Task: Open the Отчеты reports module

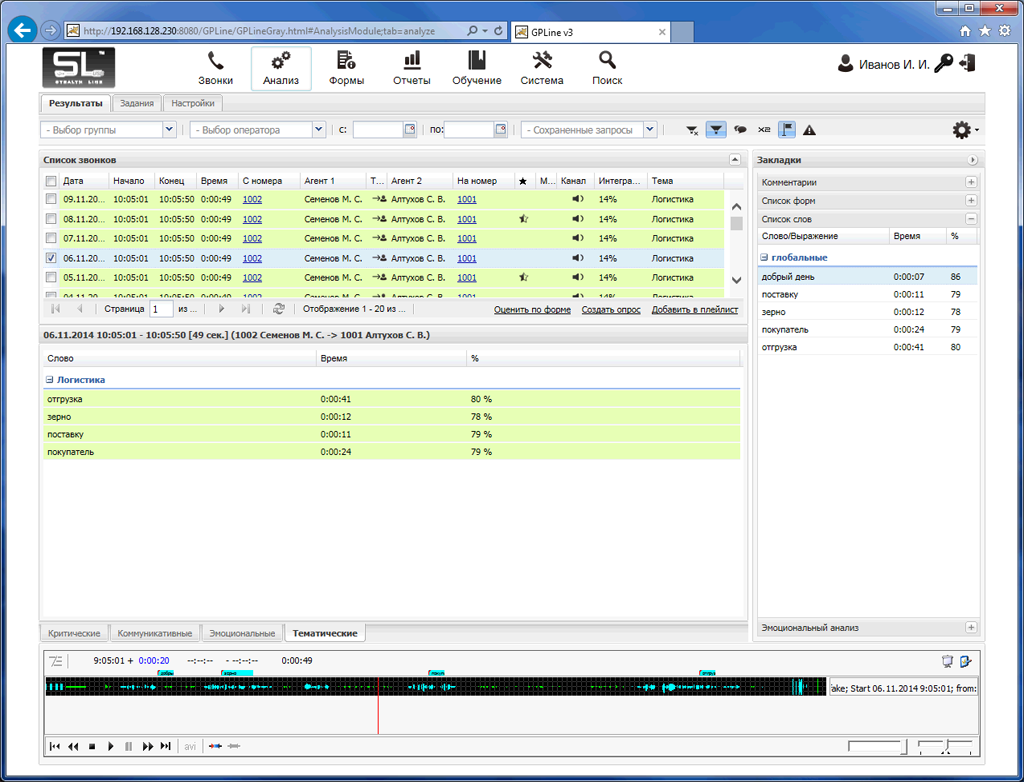Action: (x=411, y=68)
